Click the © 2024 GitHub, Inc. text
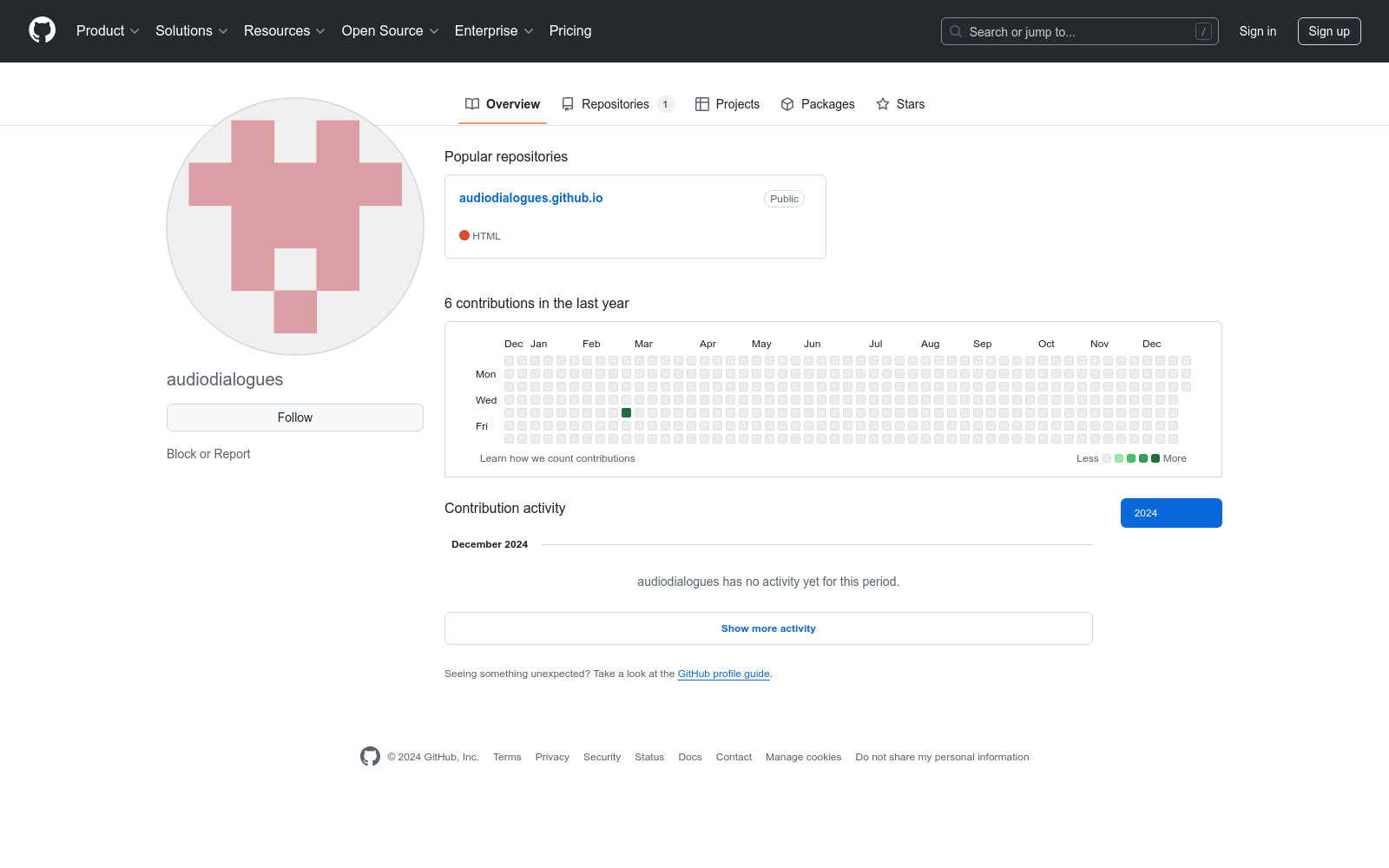1389x868 pixels. tap(433, 757)
